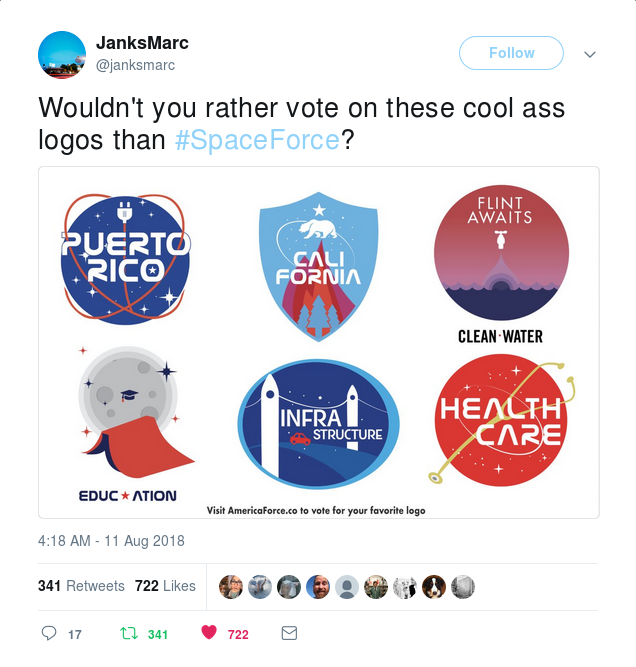636x667 pixels.
Task: Select the first liker avatar in the row
Action: (x=231, y=587)
